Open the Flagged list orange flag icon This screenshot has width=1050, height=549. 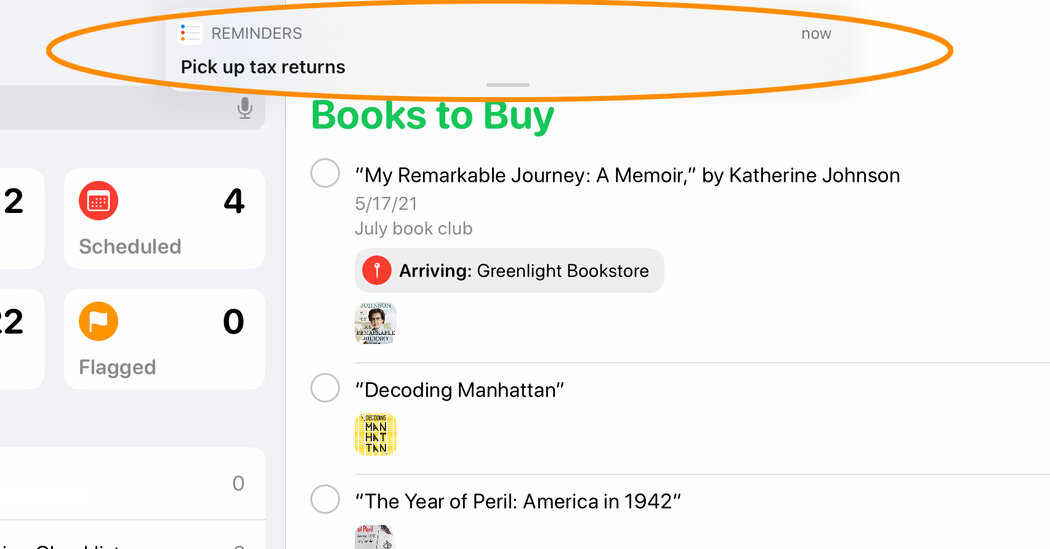coord(98,321)
